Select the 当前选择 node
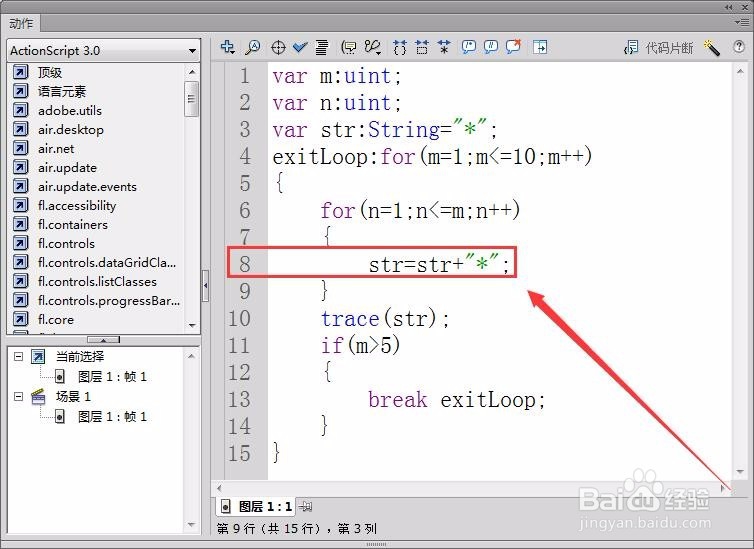 point(80,357)
